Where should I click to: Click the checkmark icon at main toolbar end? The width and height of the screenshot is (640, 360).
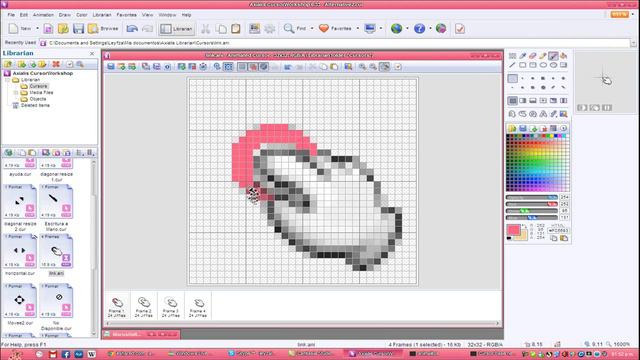460,29
